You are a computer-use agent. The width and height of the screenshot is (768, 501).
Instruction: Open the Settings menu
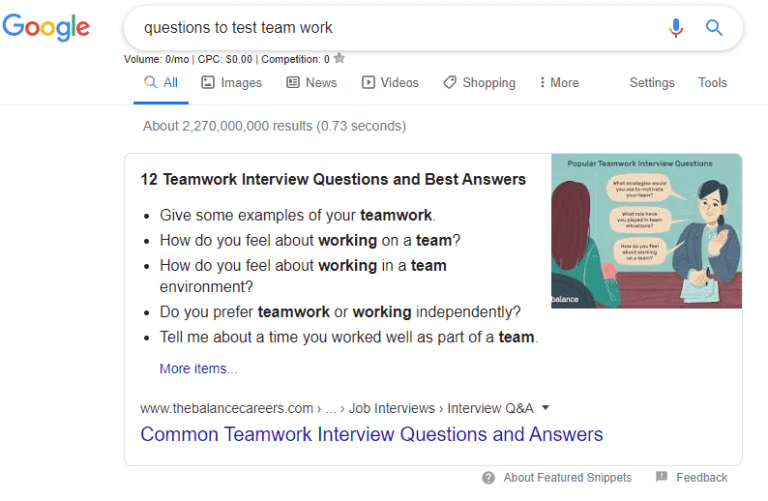[x=652, y=83]
